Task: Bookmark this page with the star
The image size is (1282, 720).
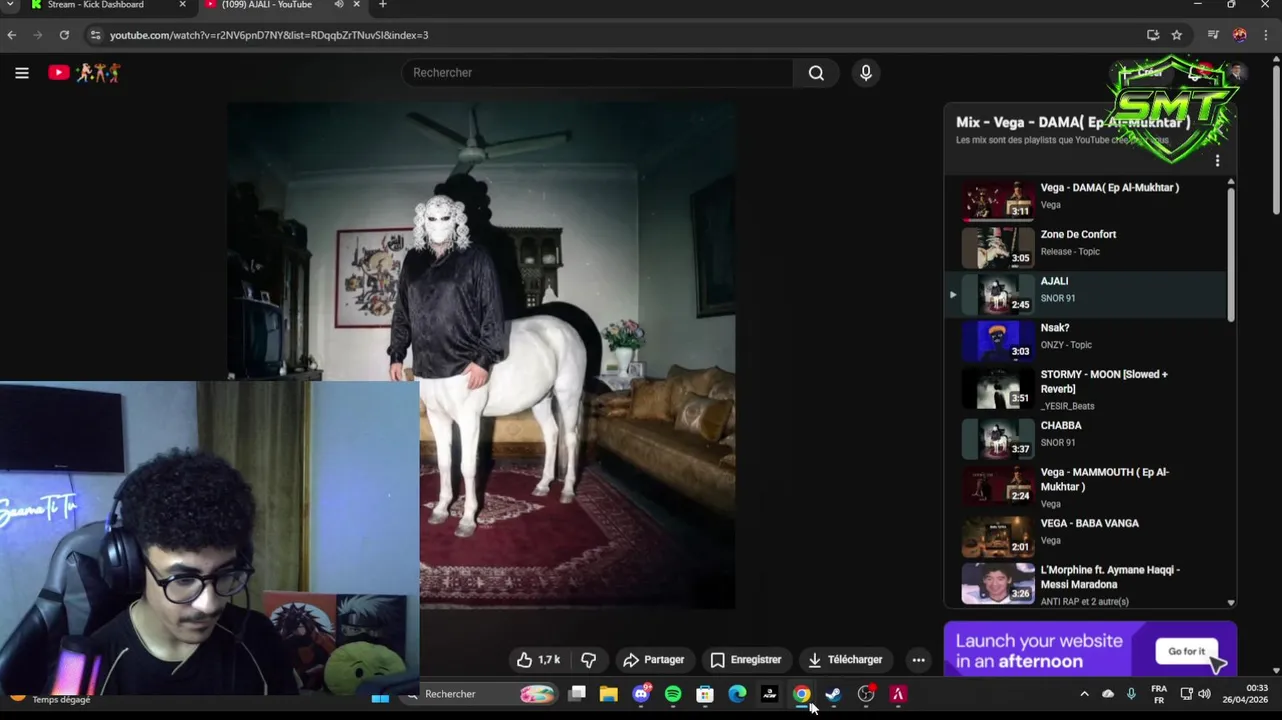Action: [x=1177, y=35]
